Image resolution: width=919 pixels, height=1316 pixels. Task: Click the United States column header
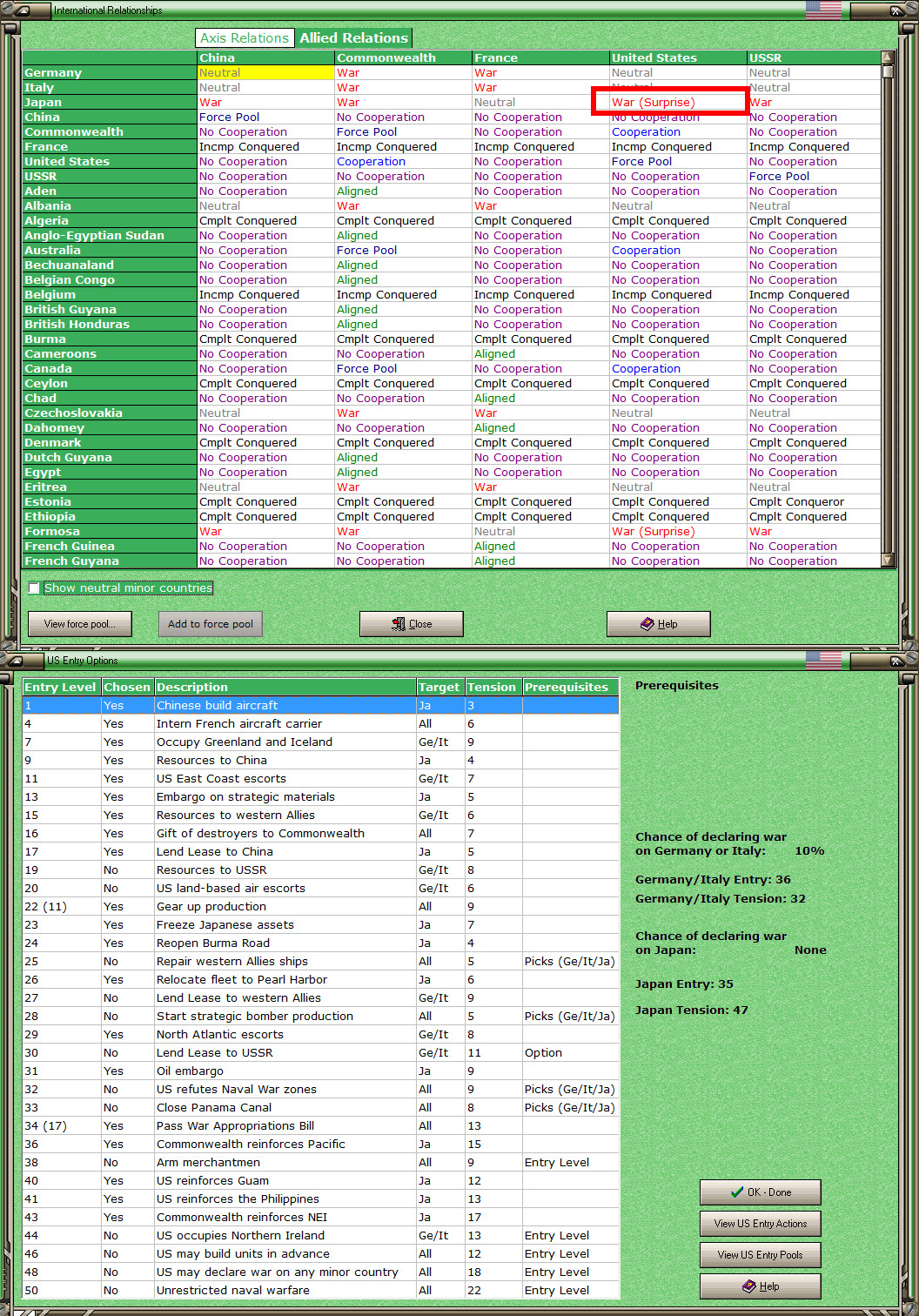coord(678,58)
